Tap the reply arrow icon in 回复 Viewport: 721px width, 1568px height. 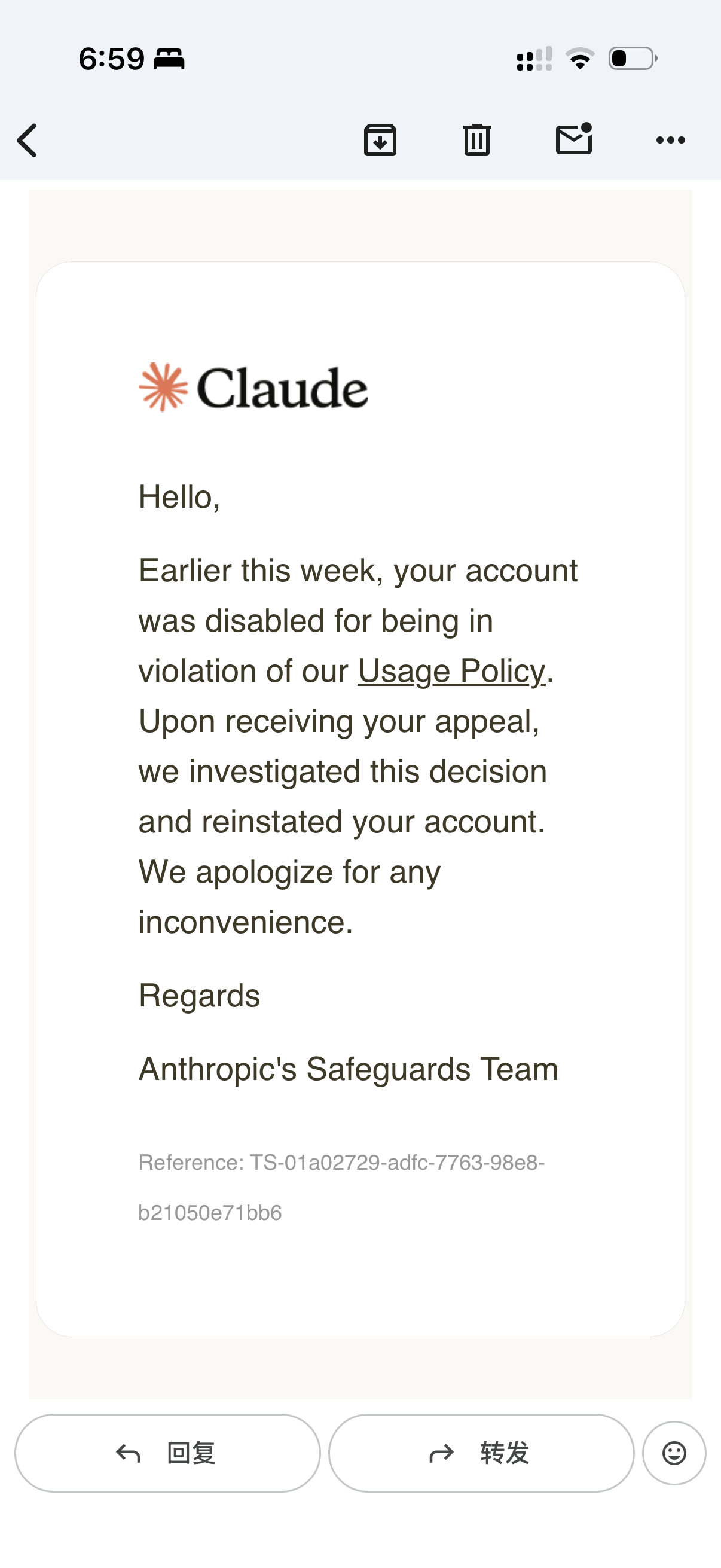tap(129, 1454)
